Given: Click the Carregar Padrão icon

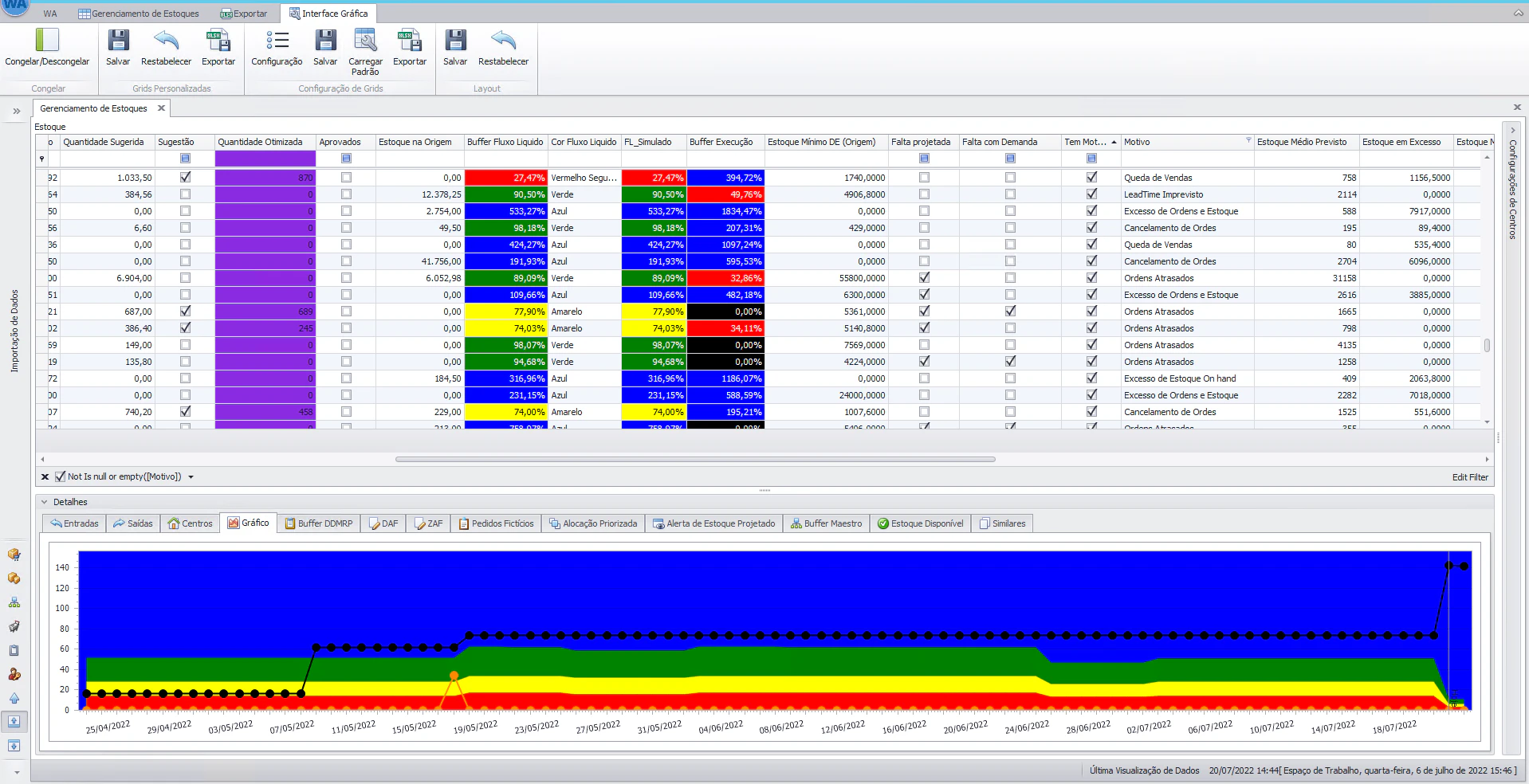Looking at the screenshot, I should pos(365,41).
